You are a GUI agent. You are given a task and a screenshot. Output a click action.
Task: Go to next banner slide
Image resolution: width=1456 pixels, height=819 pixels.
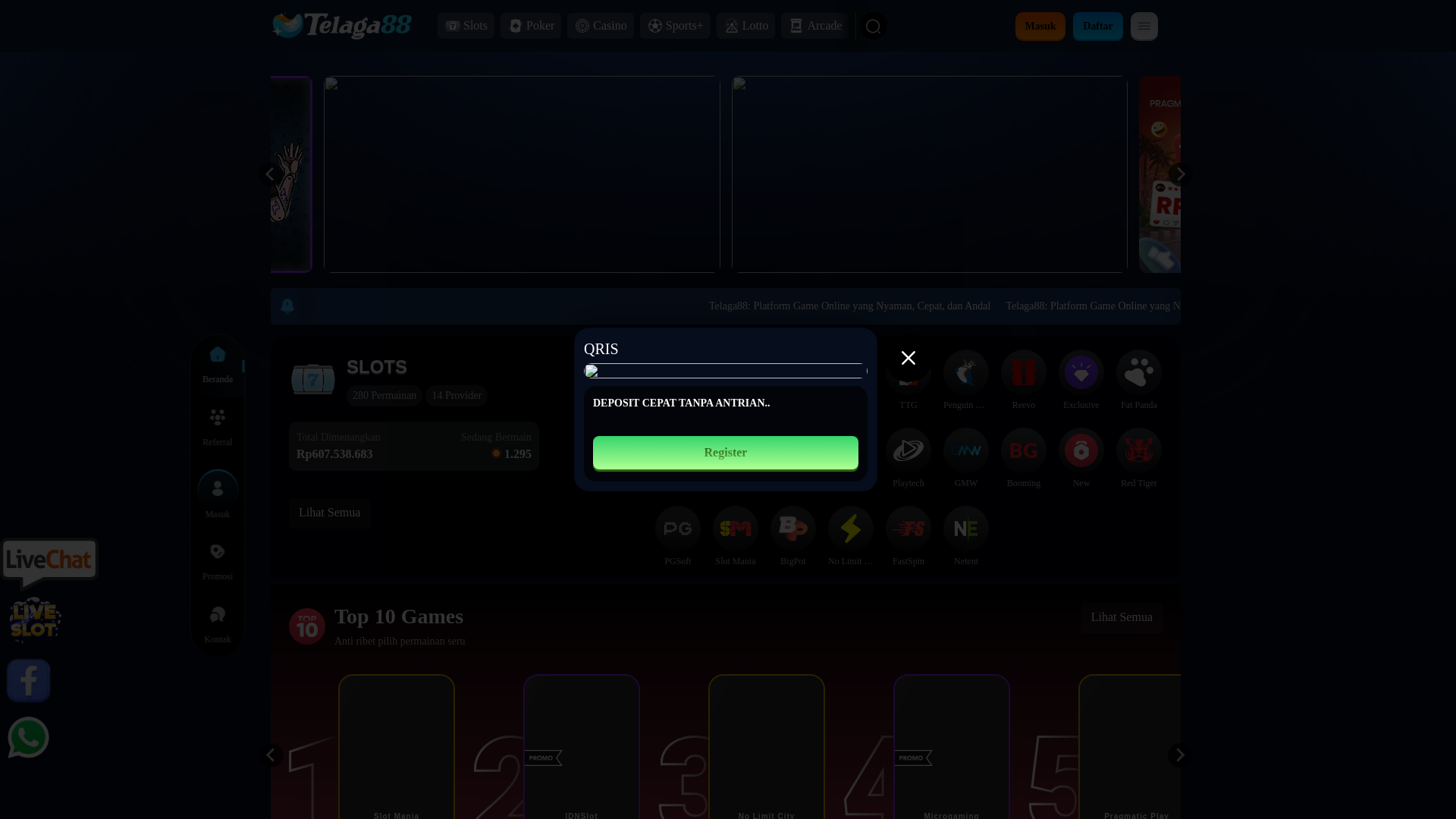(1180, 174)
